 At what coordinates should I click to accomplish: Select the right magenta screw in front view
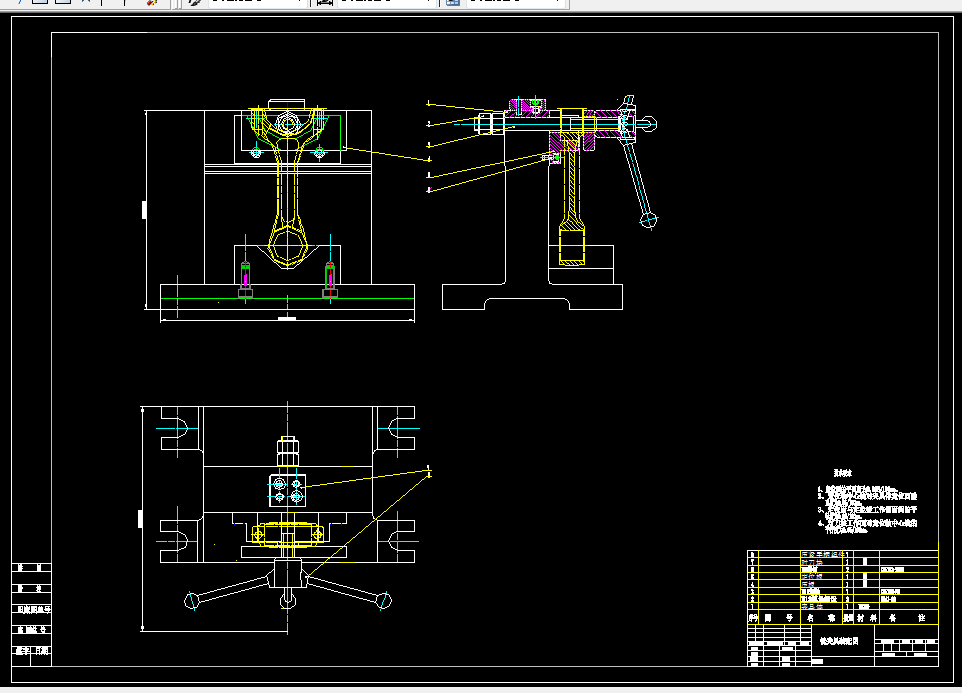pyautogui.click(x=330, y=279)
